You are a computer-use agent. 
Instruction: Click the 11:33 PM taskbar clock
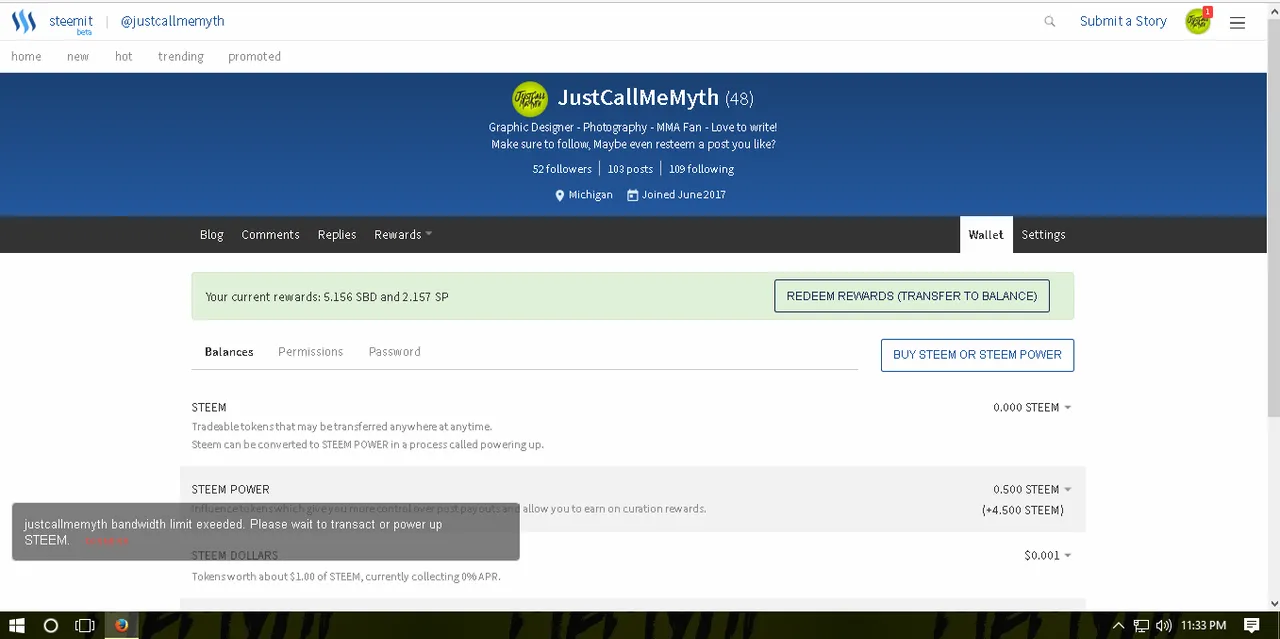tap(1203, 625)
